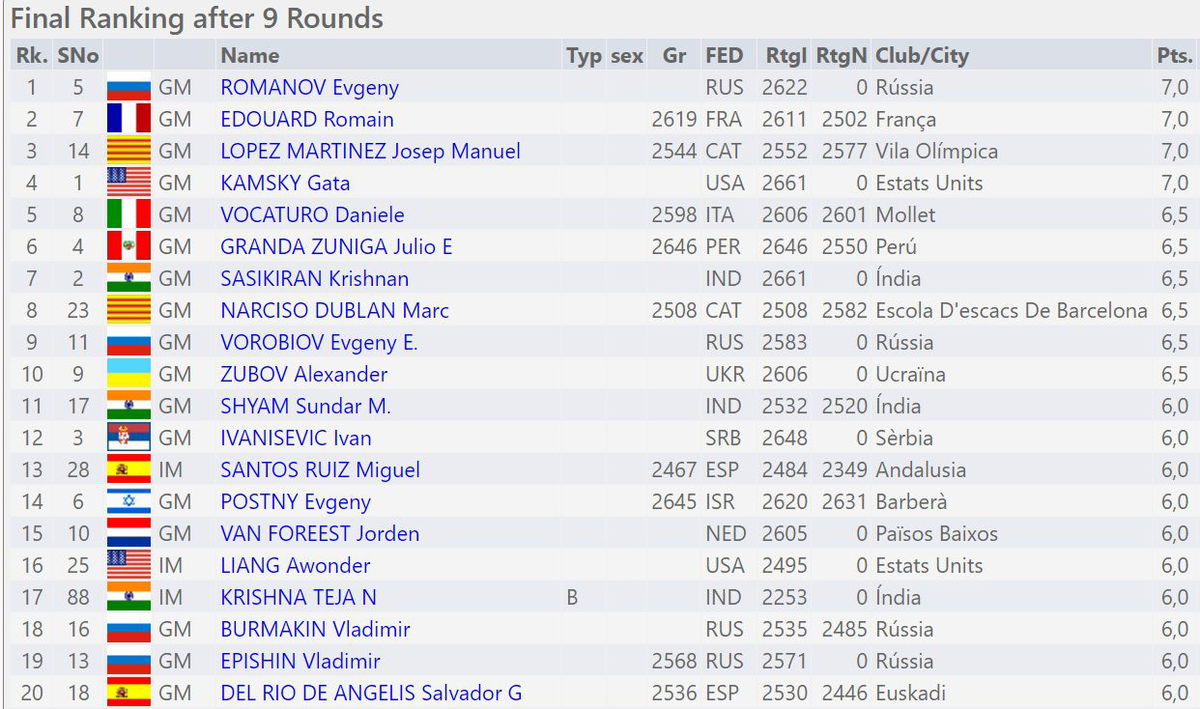The height and width of the screenshot is (709, 1200).
Task: Click the Israel flag beside POSTNY Evgeny
Action: pos(128,502)
